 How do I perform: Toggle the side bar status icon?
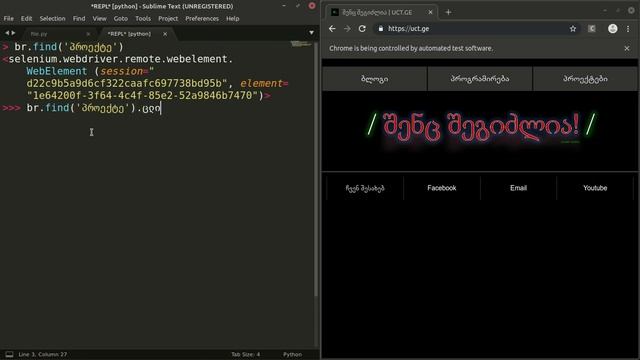9,354
